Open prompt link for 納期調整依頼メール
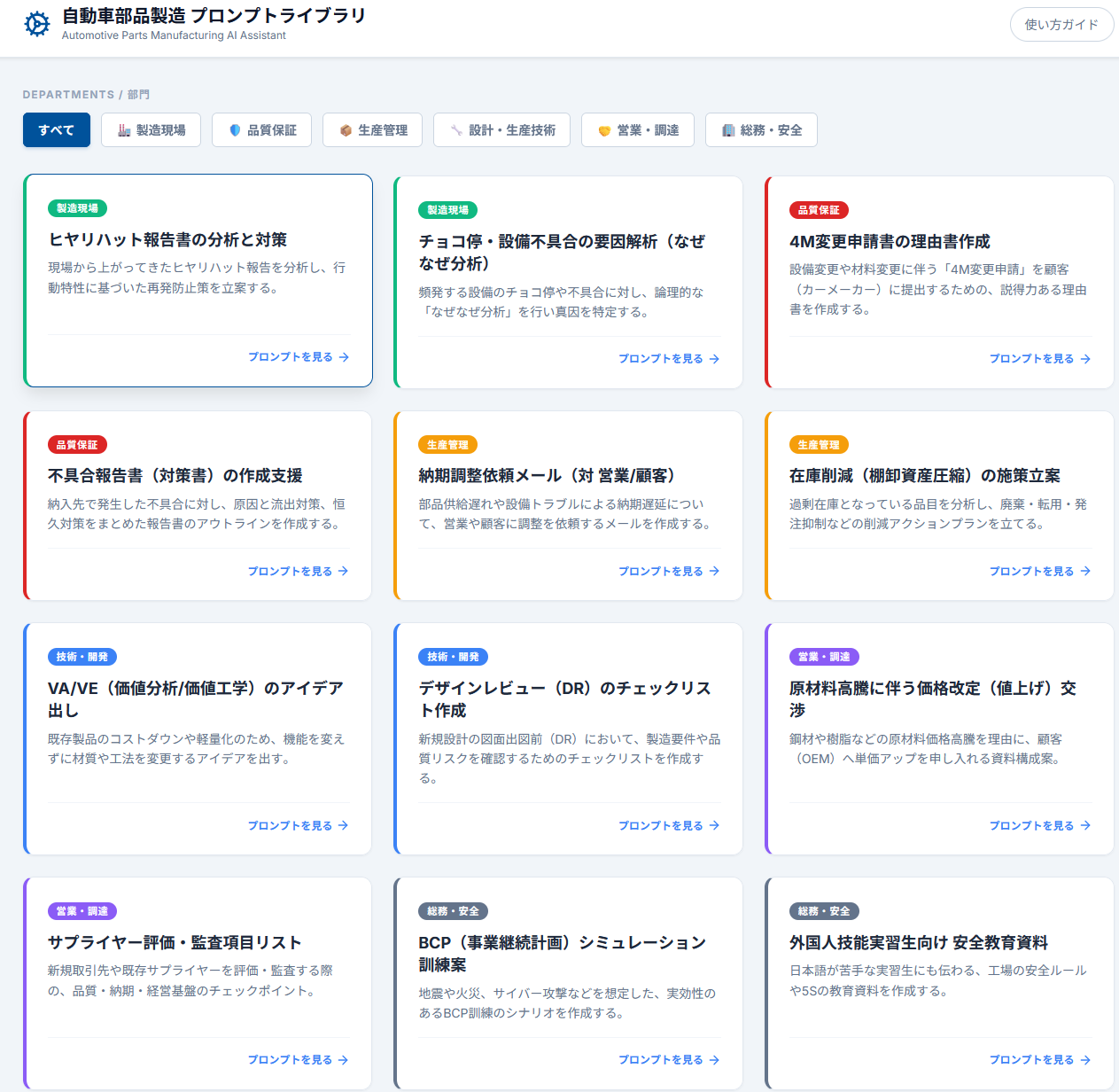 [668, 572]
